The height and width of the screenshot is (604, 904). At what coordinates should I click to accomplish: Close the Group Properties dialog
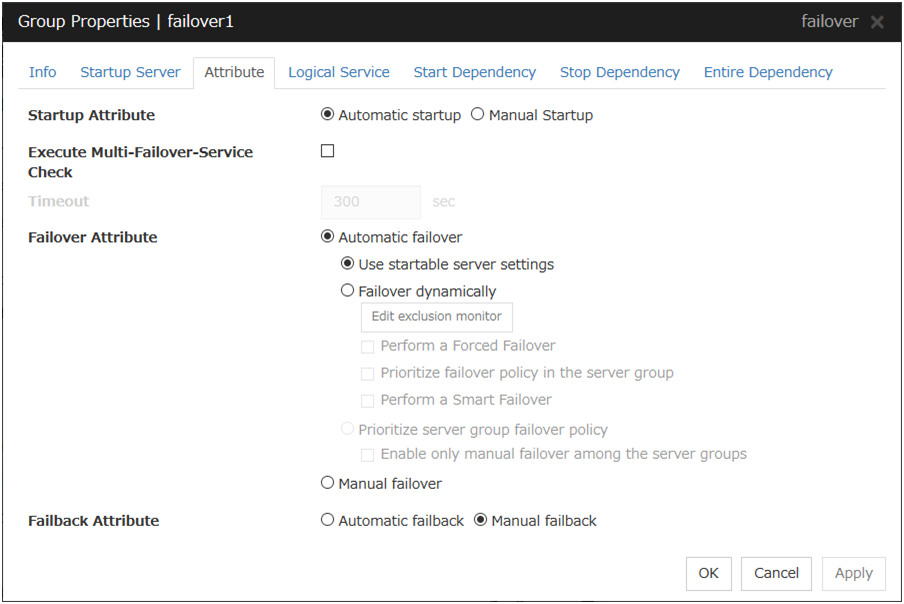point(877,22)
